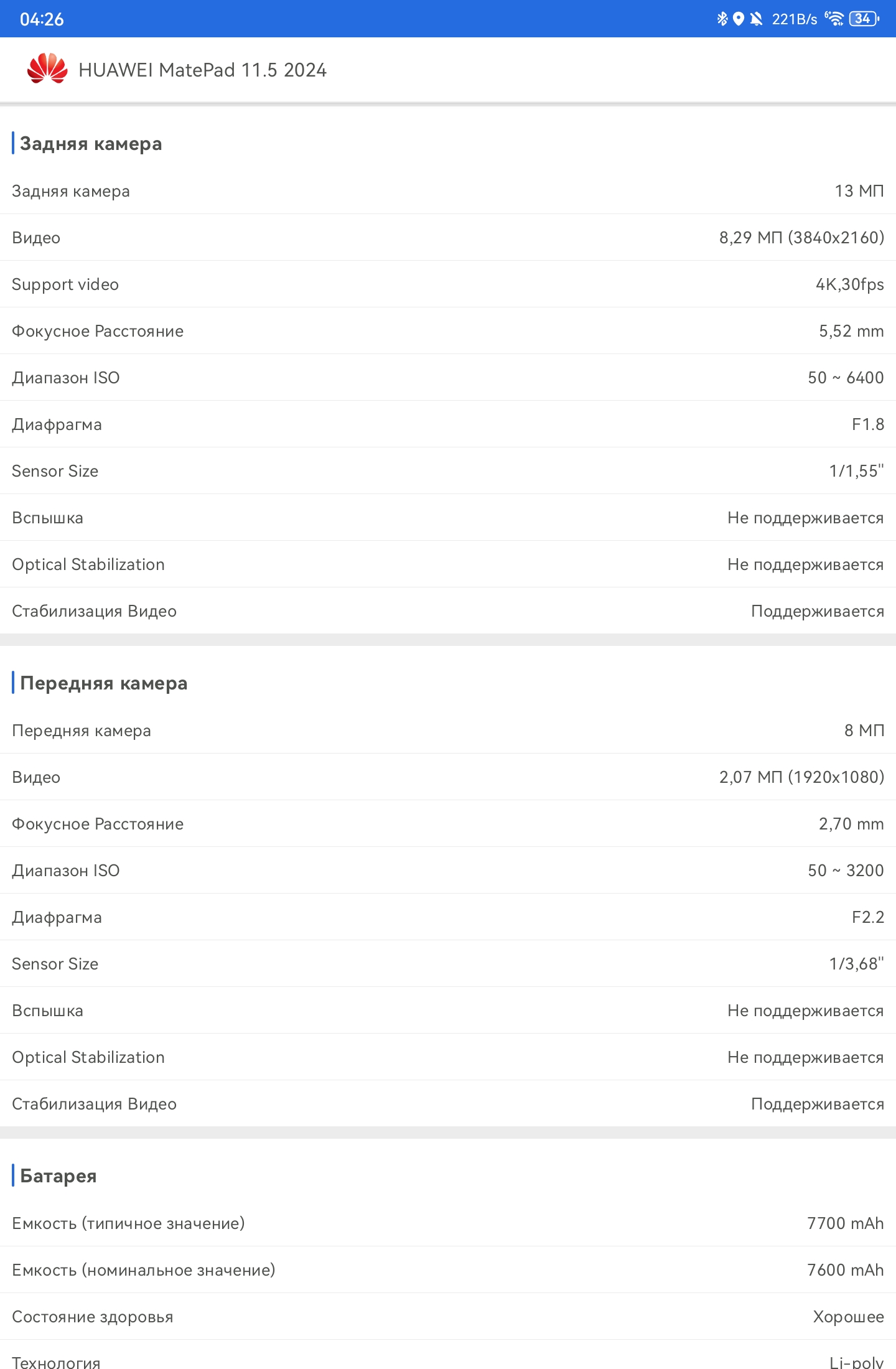Tap the Состояние здоровья row
This screenshot has height=1369, width=896.
pyautogui.click(x=448, y=1316)
